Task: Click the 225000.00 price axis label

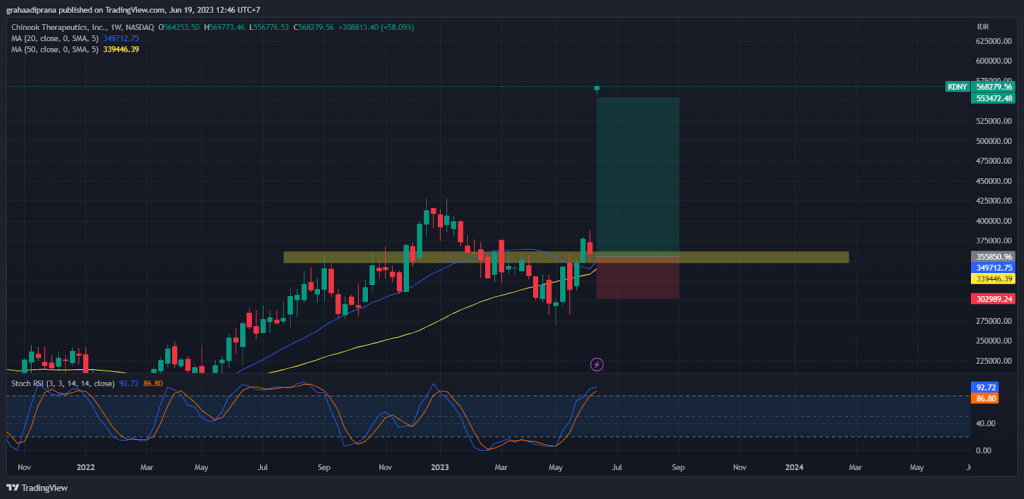Action: tap(995, 361)
